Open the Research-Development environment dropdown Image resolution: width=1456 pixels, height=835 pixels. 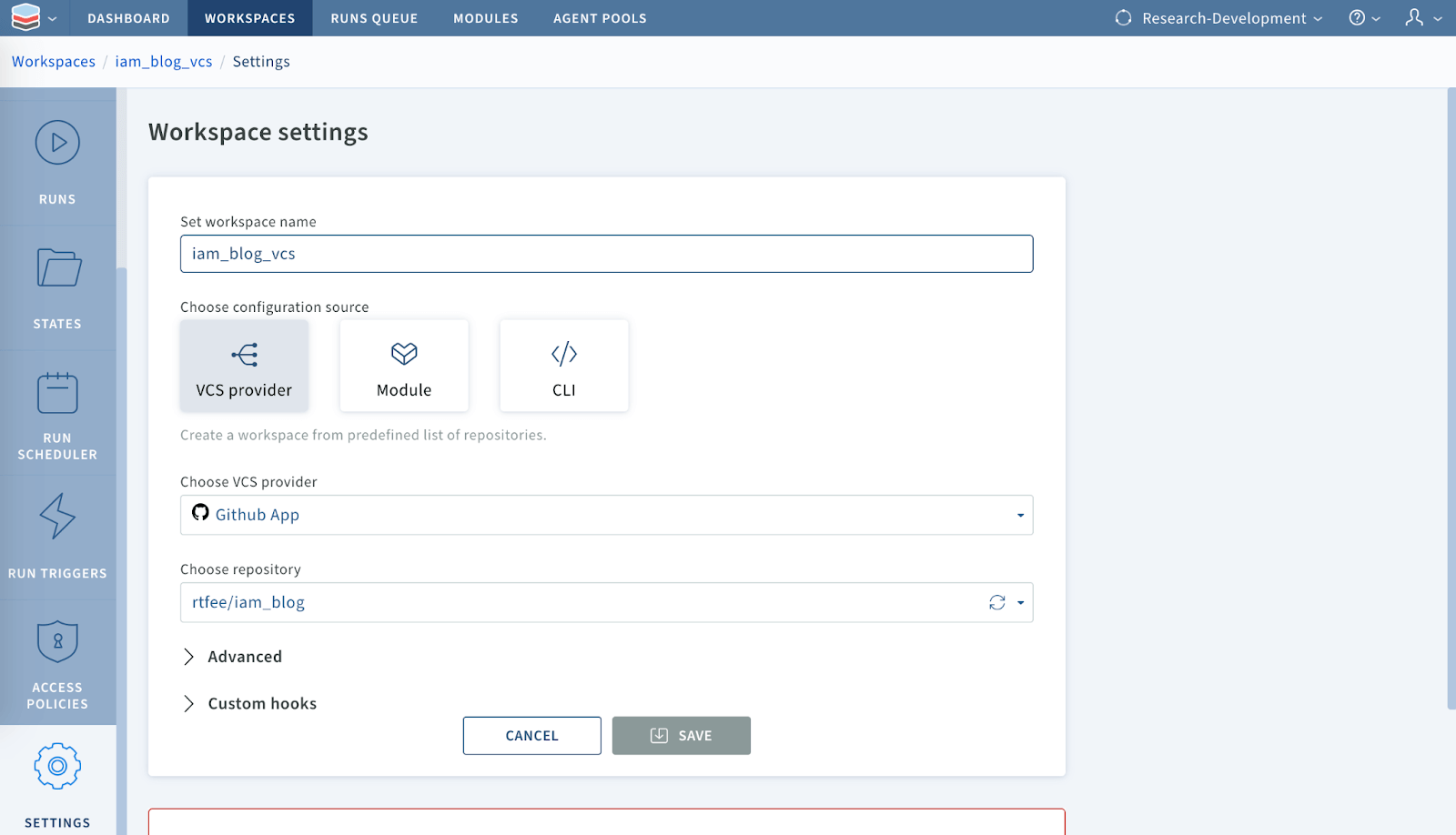1219,18
